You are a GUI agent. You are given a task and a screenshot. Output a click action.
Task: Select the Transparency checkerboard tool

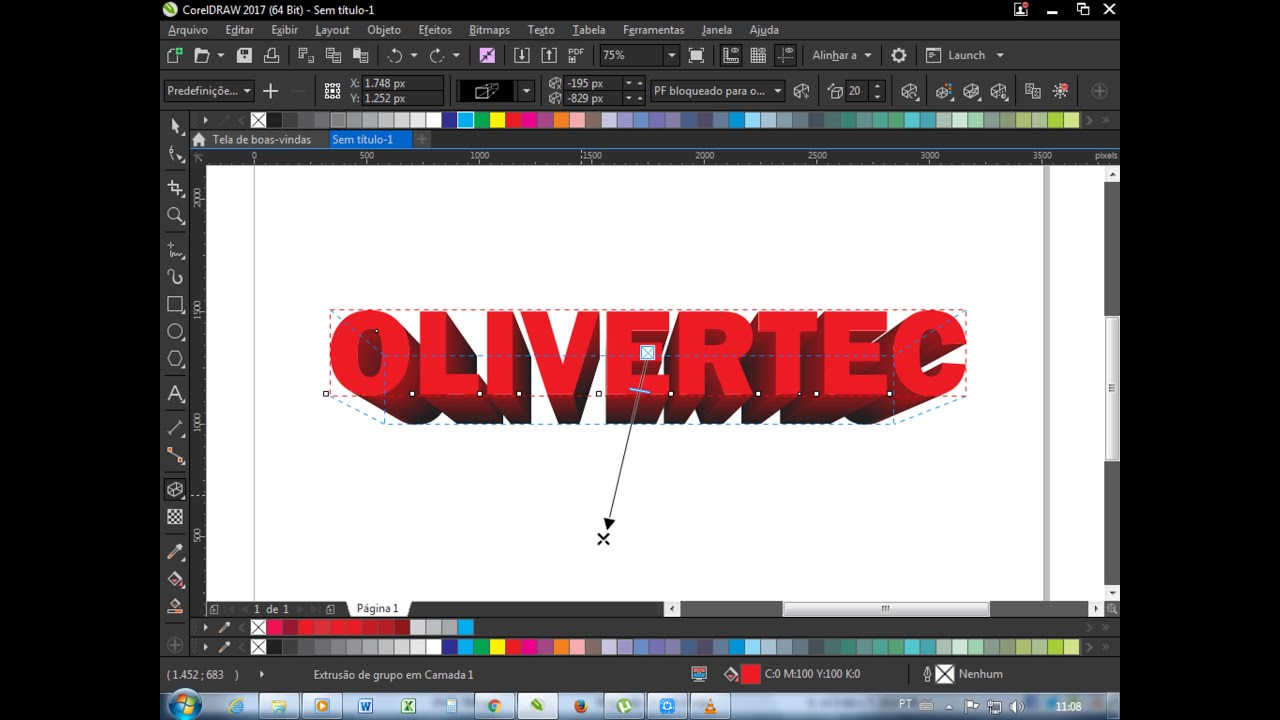(x=176, y=517)
